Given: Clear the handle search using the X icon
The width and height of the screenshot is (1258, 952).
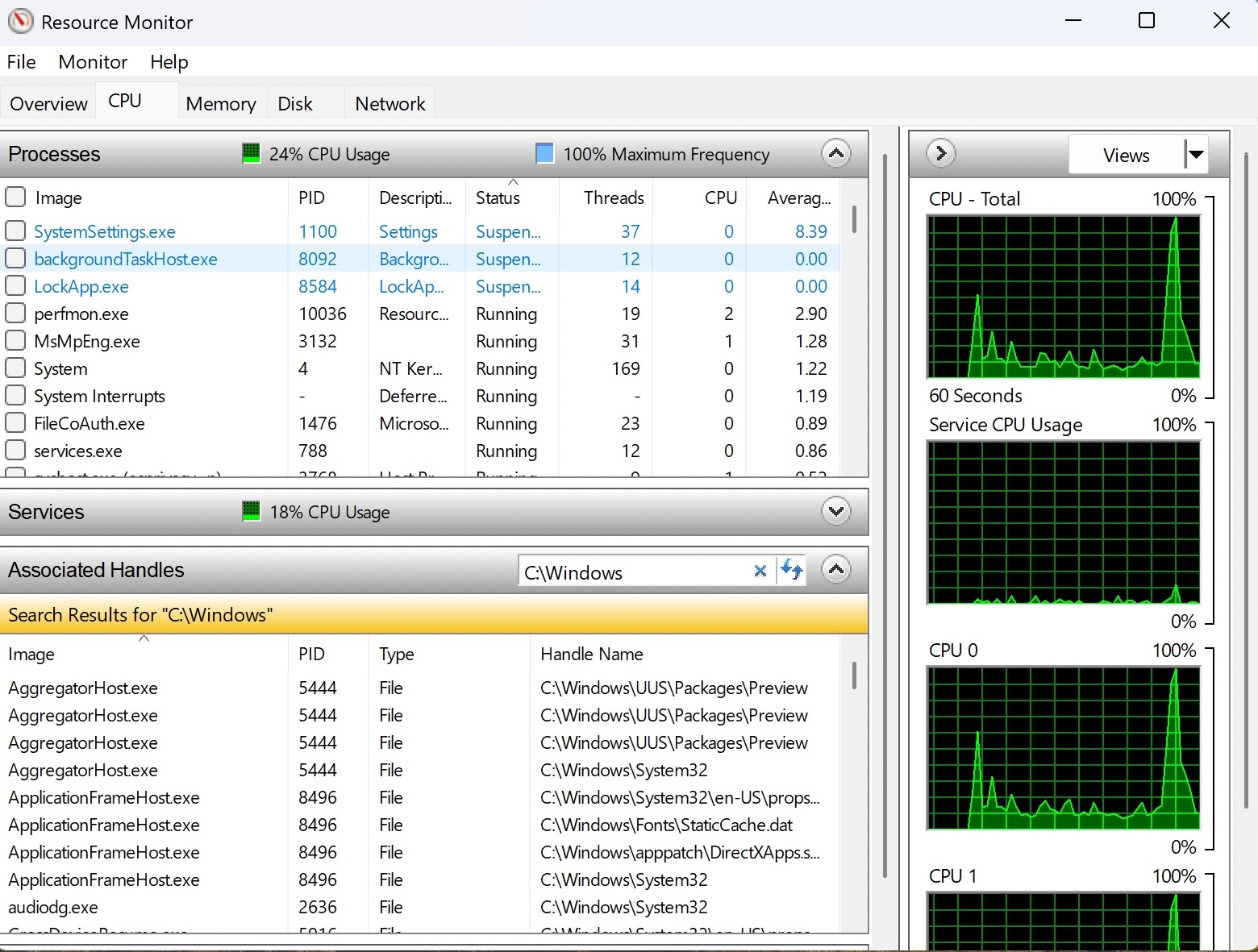Looking at the screenshot, I should tap(759, 571).
